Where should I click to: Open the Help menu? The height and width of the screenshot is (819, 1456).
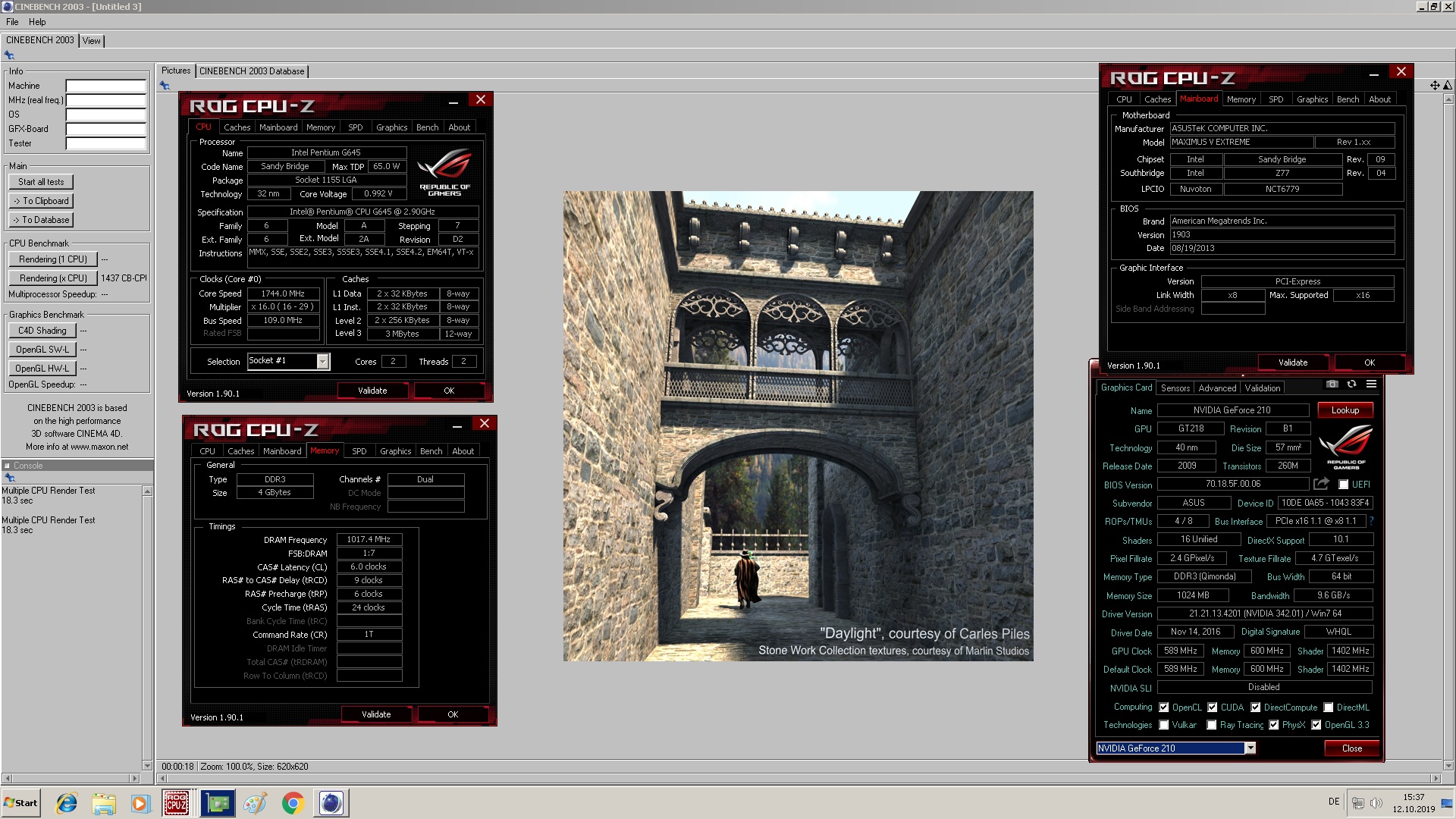37,22
